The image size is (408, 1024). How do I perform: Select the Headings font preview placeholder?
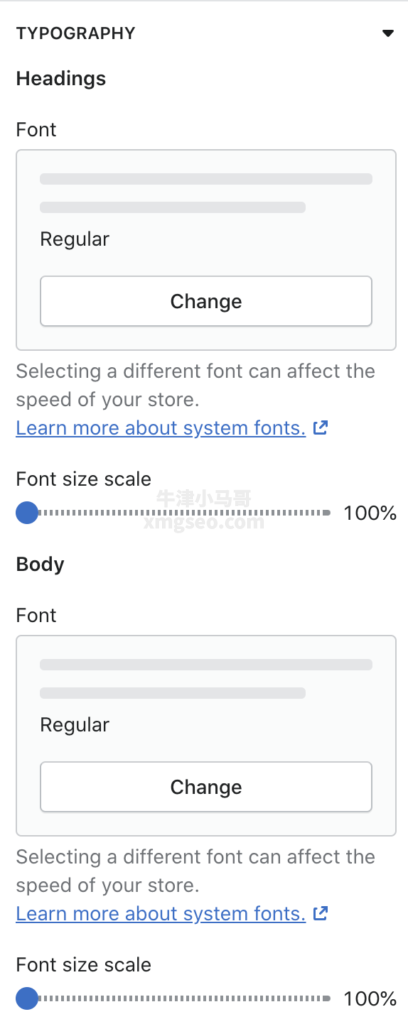206,193
